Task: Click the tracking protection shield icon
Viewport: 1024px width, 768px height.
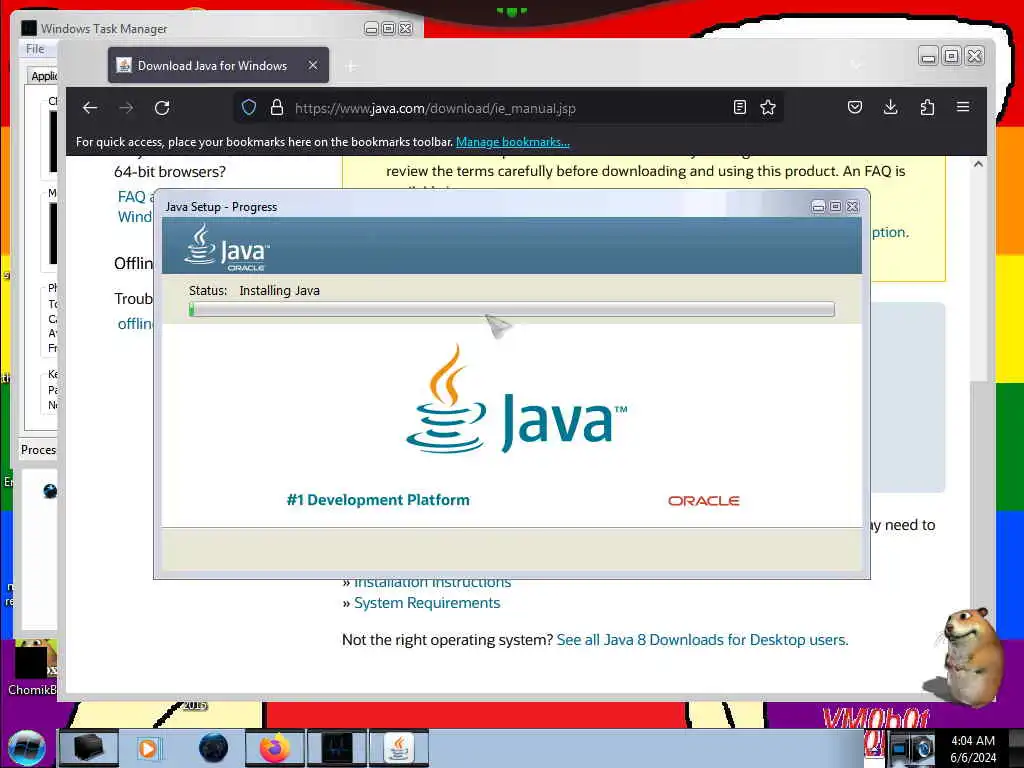Action: click(x=249, y=108)
